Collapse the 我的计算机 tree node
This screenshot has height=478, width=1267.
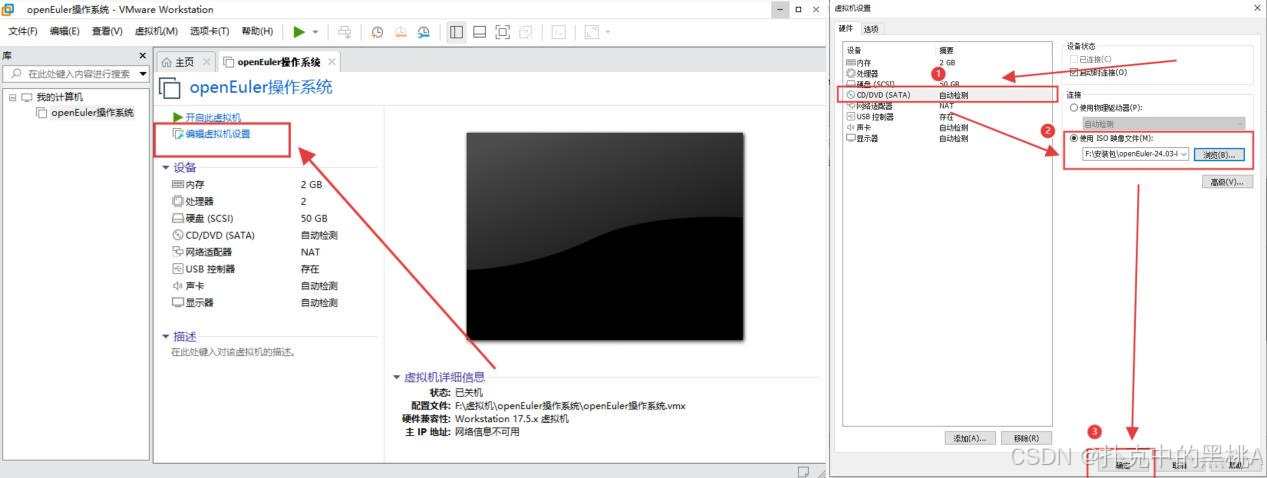click(x=12, y=97)
